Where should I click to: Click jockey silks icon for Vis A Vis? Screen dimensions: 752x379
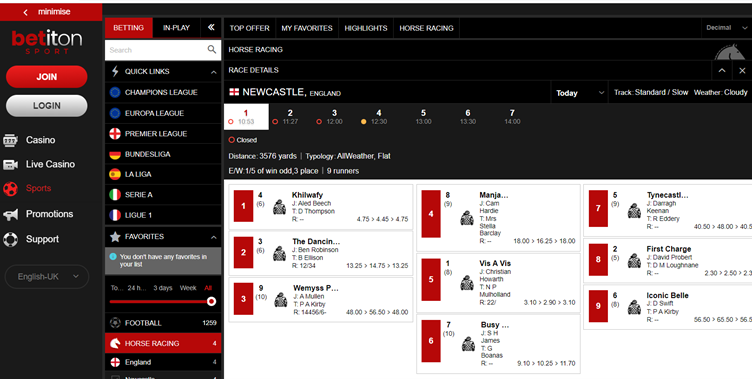[467, 283]
